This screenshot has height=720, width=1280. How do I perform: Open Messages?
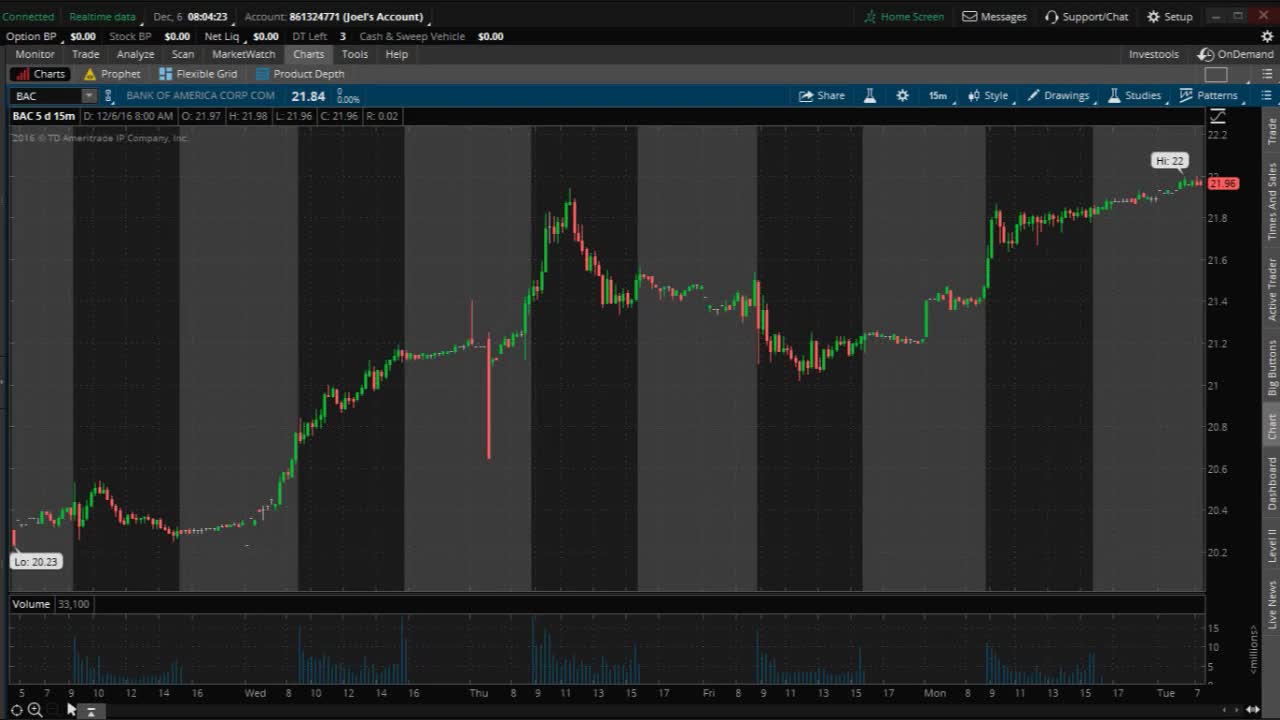click(994, 16)
